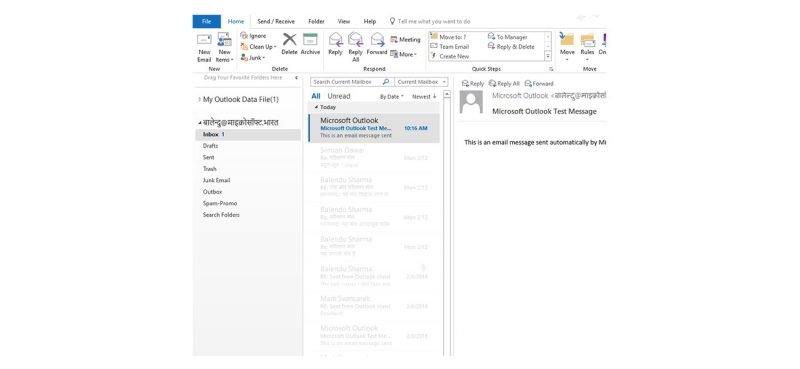This screenshot has height=369, width=800.
Task: Delete the selected email using ribbon
Action: click(x=289, y=44)
